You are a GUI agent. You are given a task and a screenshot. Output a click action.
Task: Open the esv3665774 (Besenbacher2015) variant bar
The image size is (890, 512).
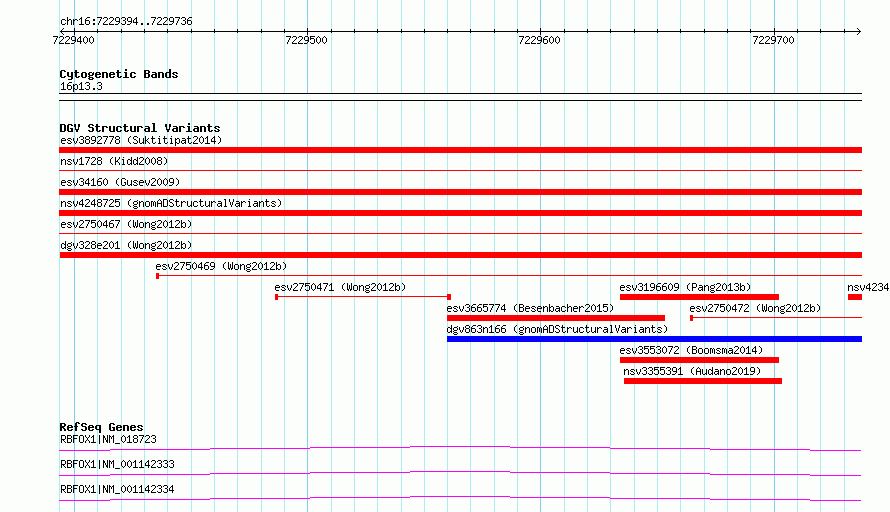pos(556,318)
